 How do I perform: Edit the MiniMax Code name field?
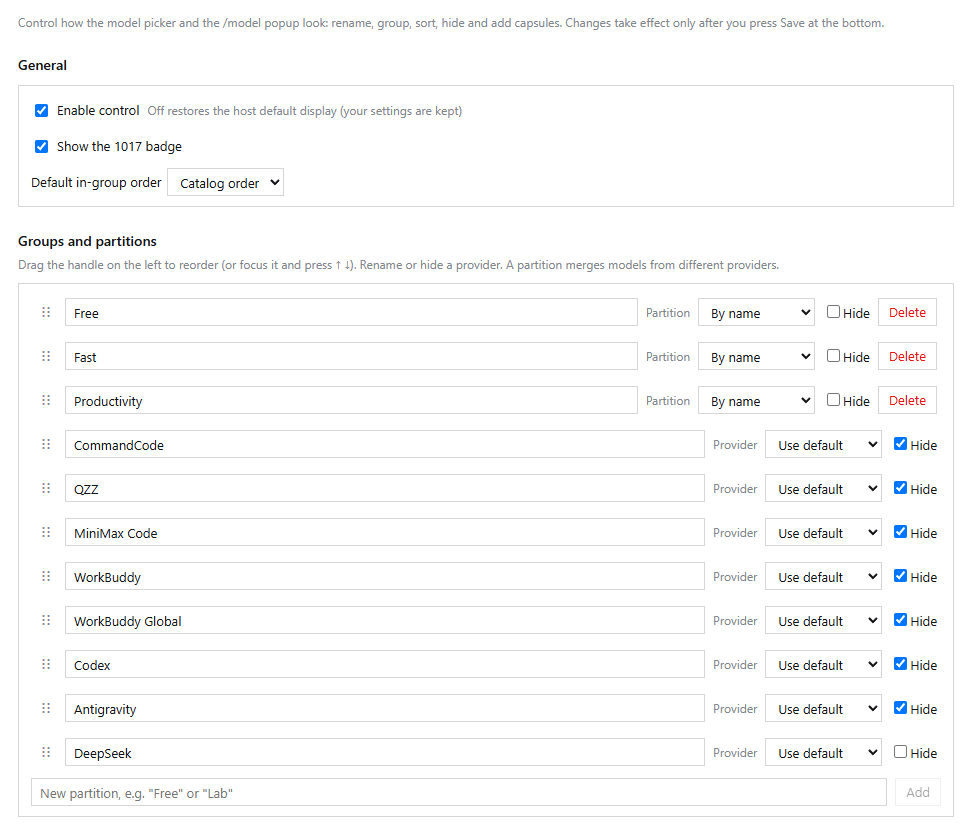385,532
